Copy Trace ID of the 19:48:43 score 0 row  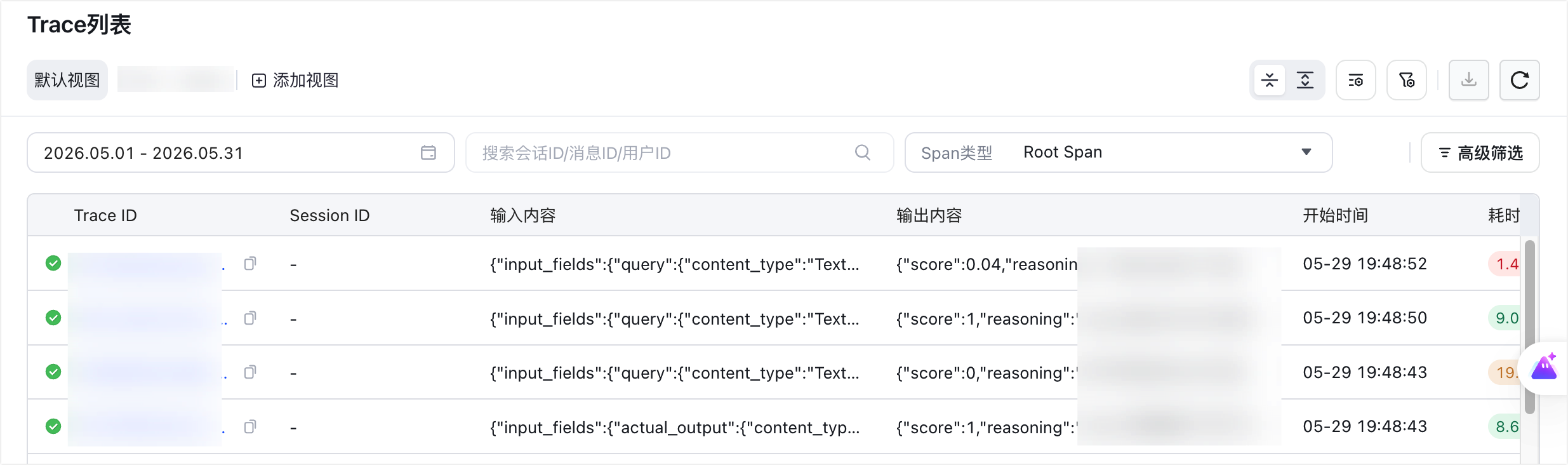tap(250, 372)
